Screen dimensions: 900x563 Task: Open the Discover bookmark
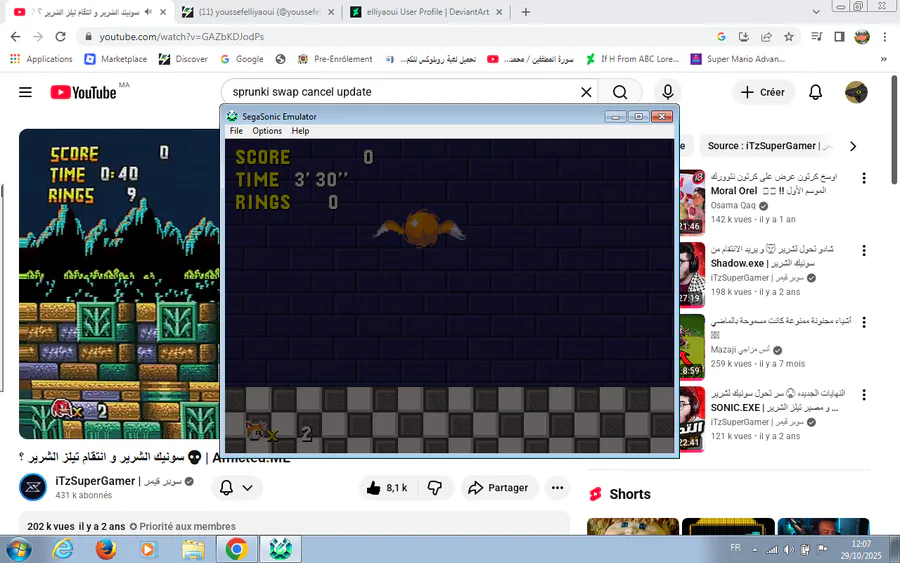[x=183, y=59]
